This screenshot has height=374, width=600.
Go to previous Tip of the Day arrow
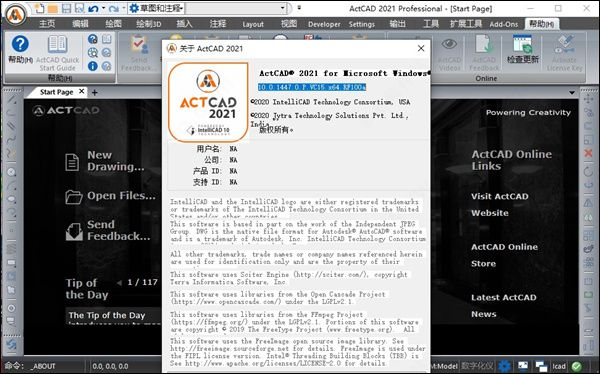tap(119, 283)
